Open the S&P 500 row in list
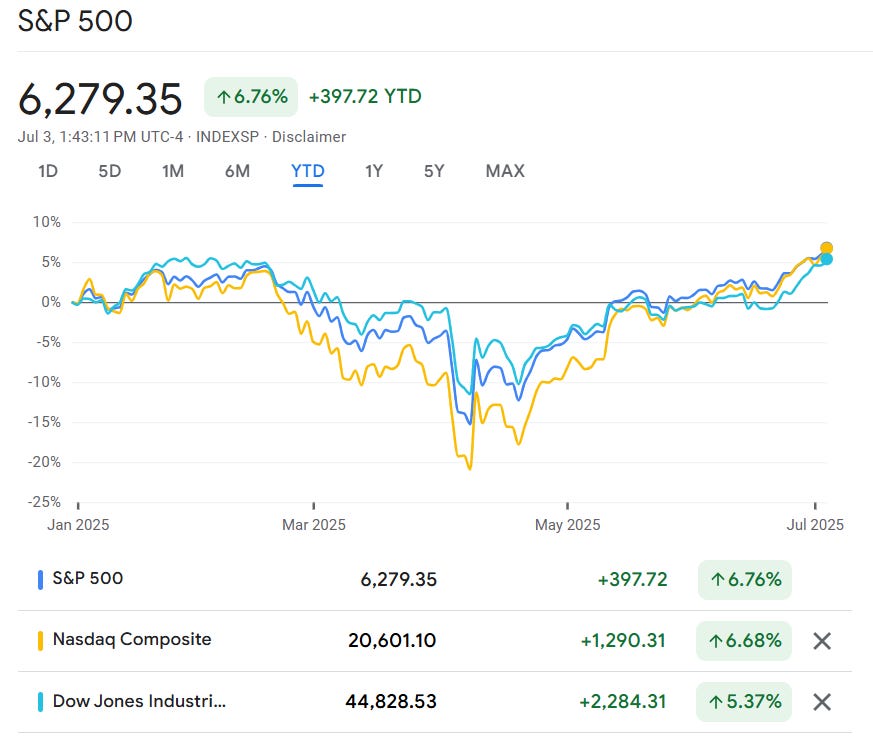 click(x=434, y=580)
